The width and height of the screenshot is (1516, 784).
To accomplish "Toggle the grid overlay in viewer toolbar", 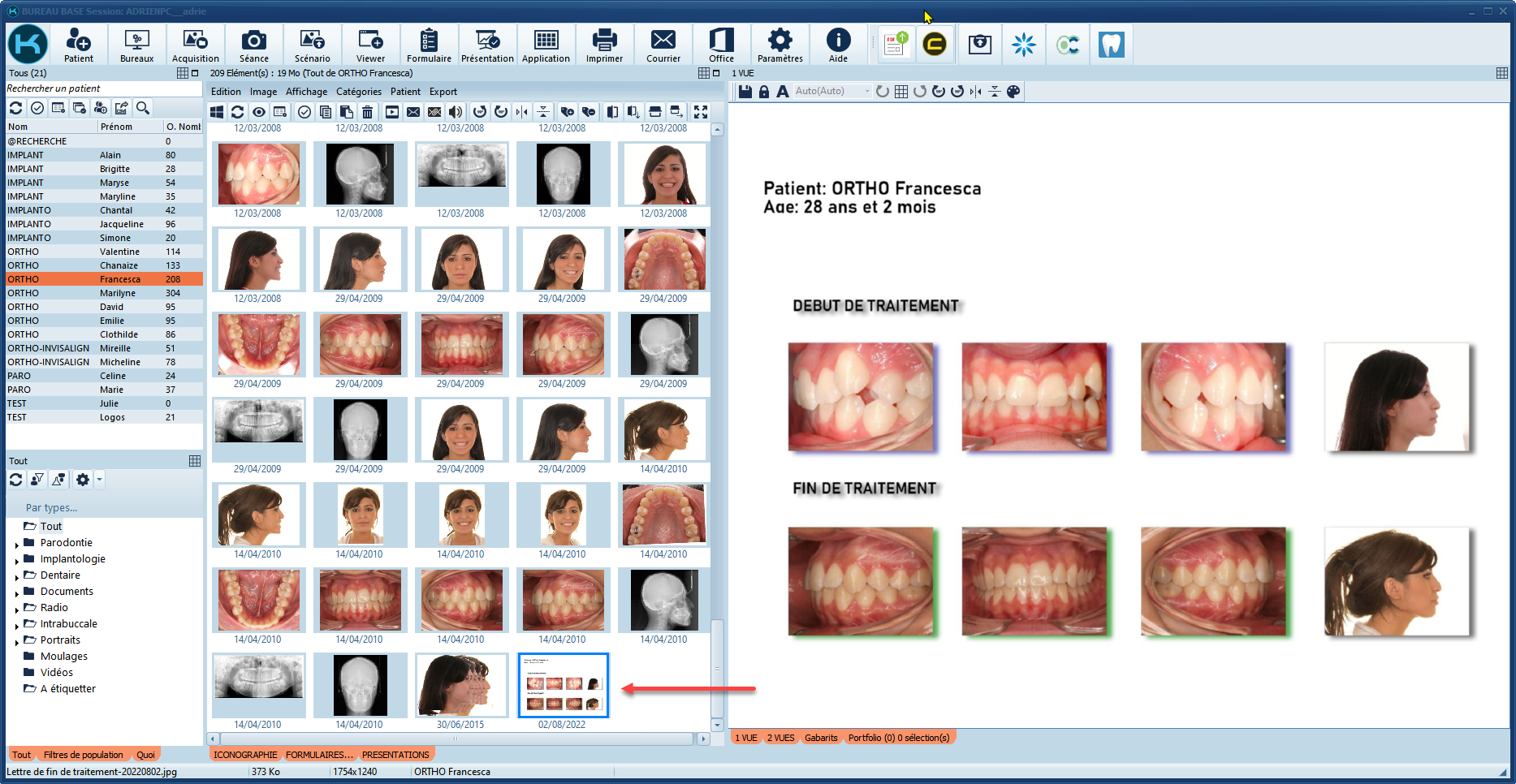I will pos(901,92).
